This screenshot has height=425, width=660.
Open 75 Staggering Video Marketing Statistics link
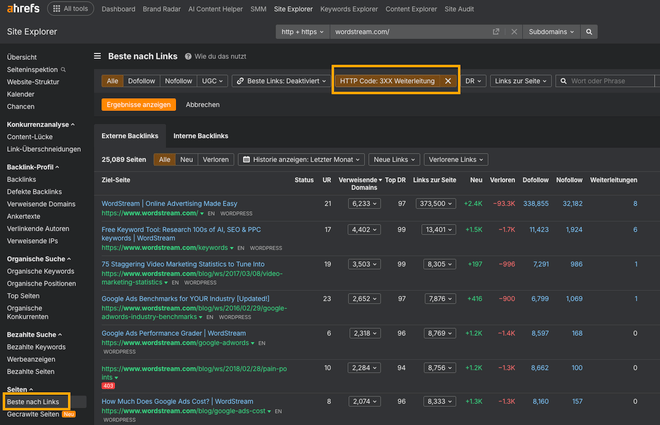(x=183, y=264)
